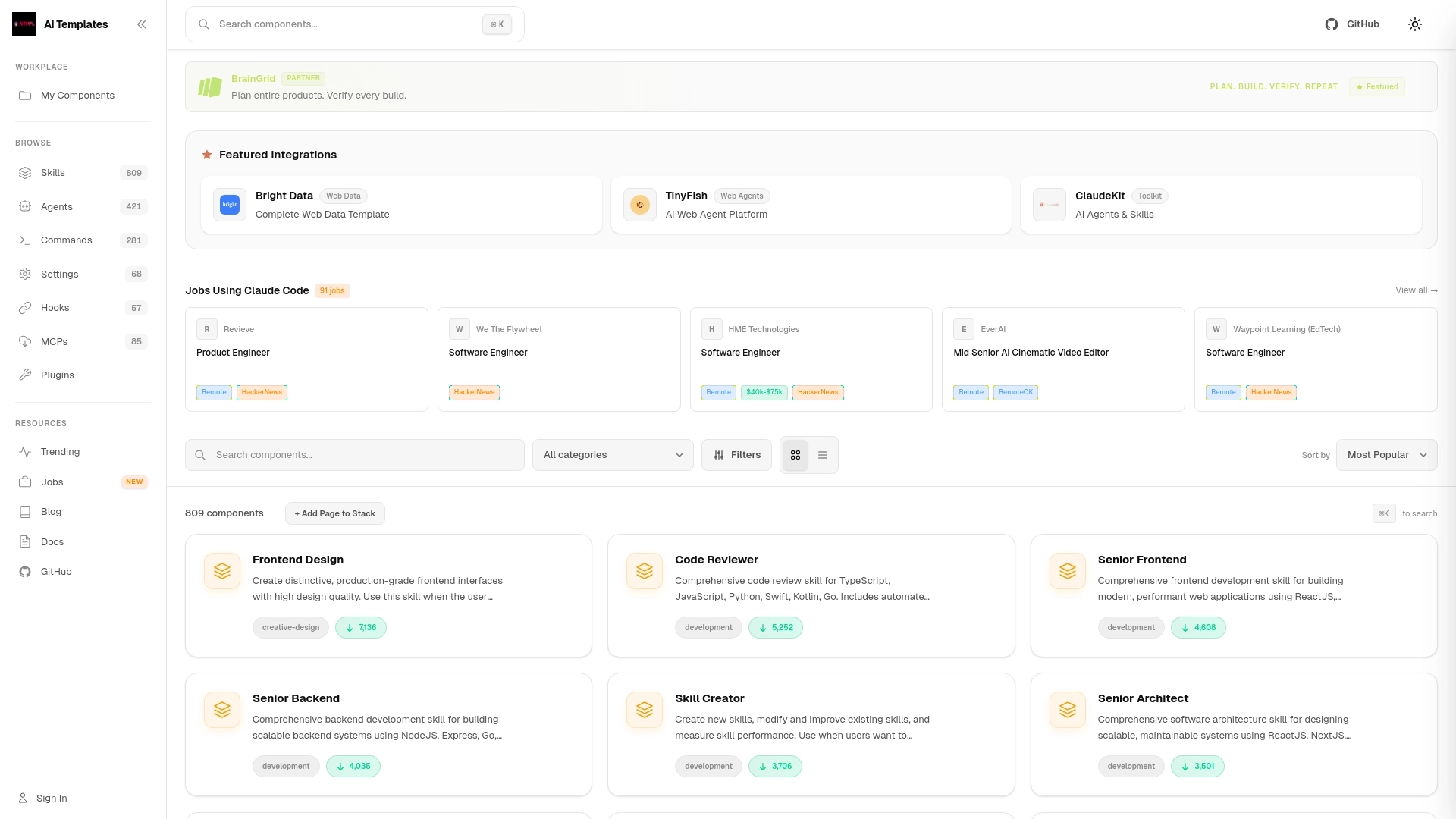Click the Senior Backend layers icon
The width and height of the screenshot is (1456, 819).
click(x=222, y=710)
